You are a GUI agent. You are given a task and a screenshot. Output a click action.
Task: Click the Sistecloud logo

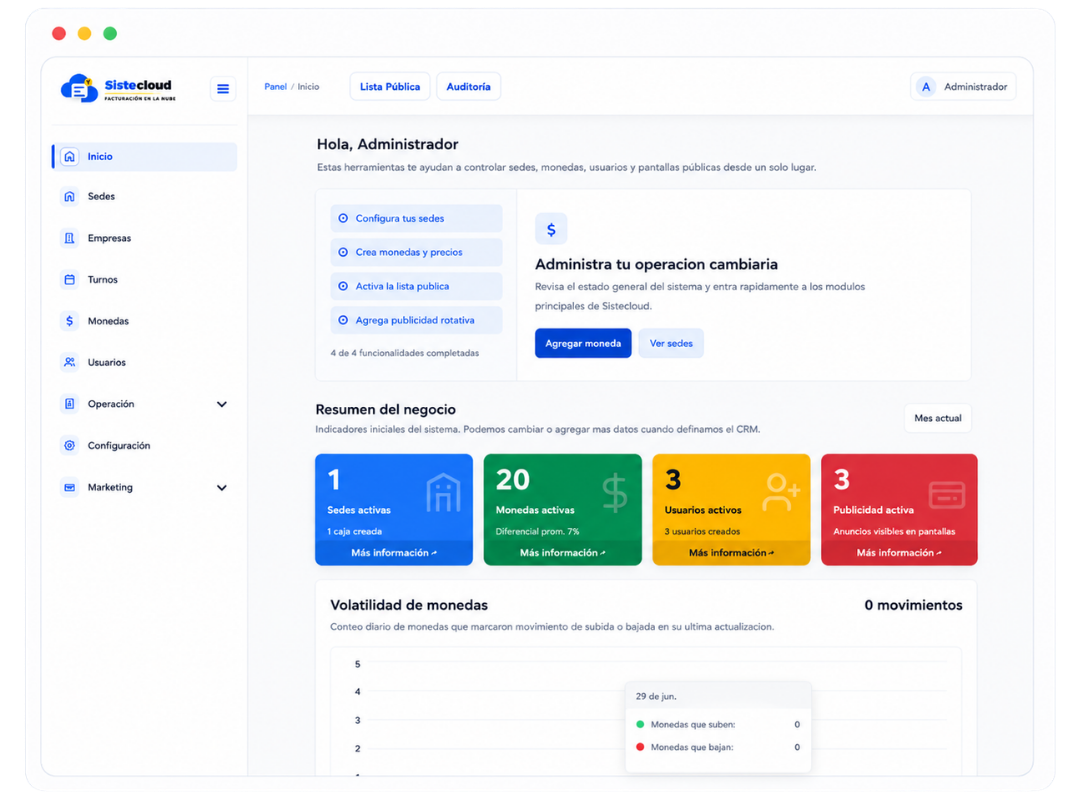tap(118, 88)
